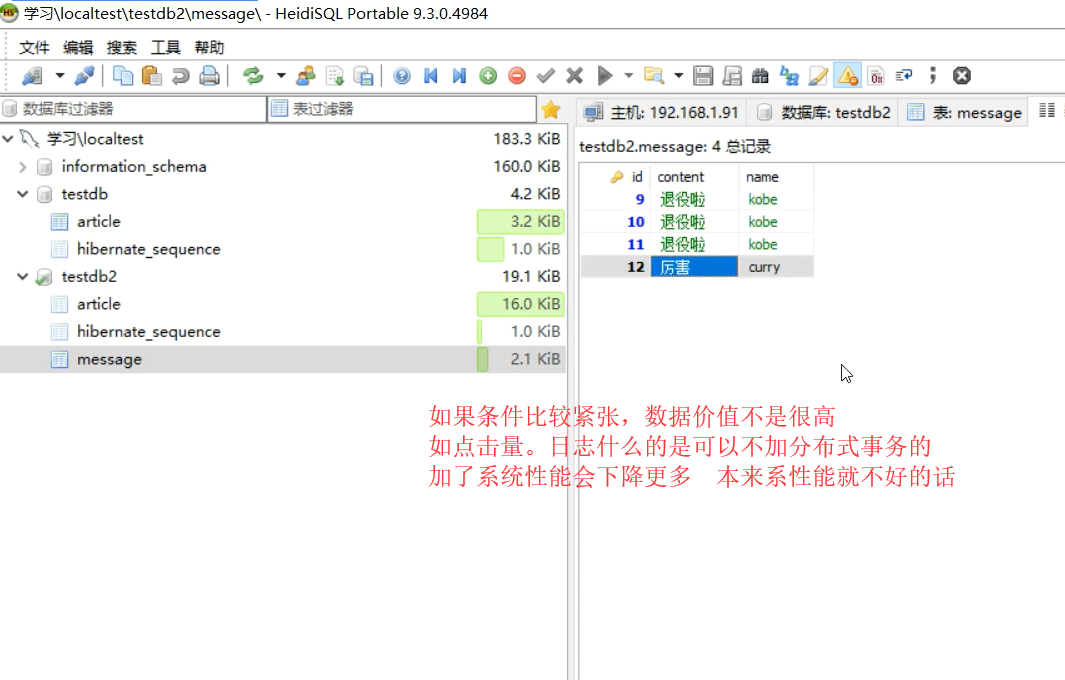The width and height of the screenshot is (1065, 680).
Task: Click the Run query play icon
Action: tap(604, 75)
